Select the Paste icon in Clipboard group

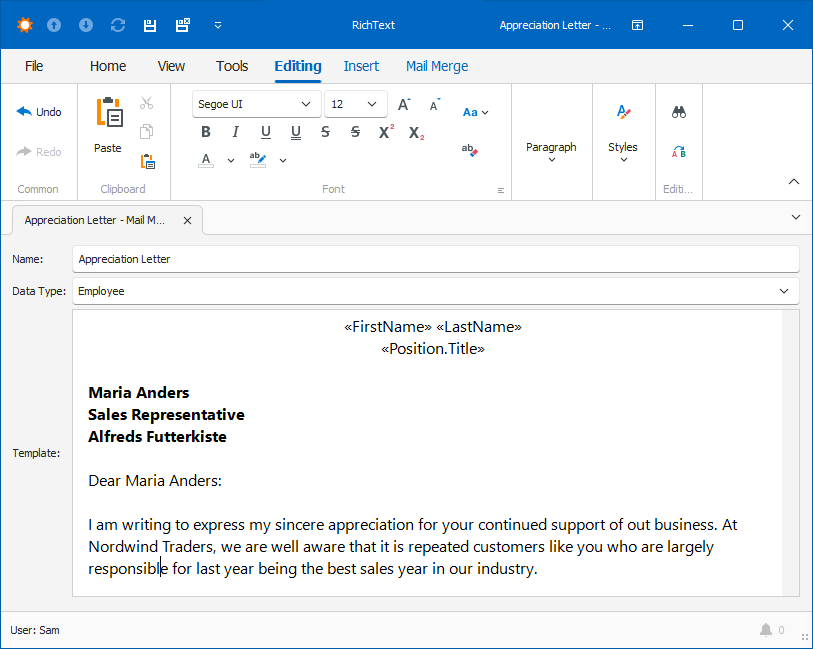(x=107, y=112)
